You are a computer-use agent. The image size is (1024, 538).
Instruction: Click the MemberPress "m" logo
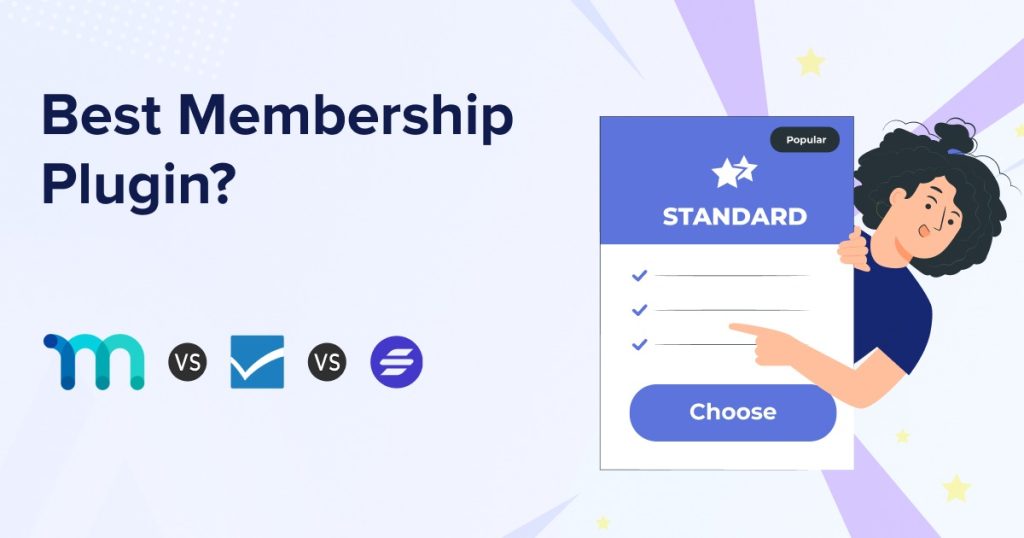tap(94, 361)
